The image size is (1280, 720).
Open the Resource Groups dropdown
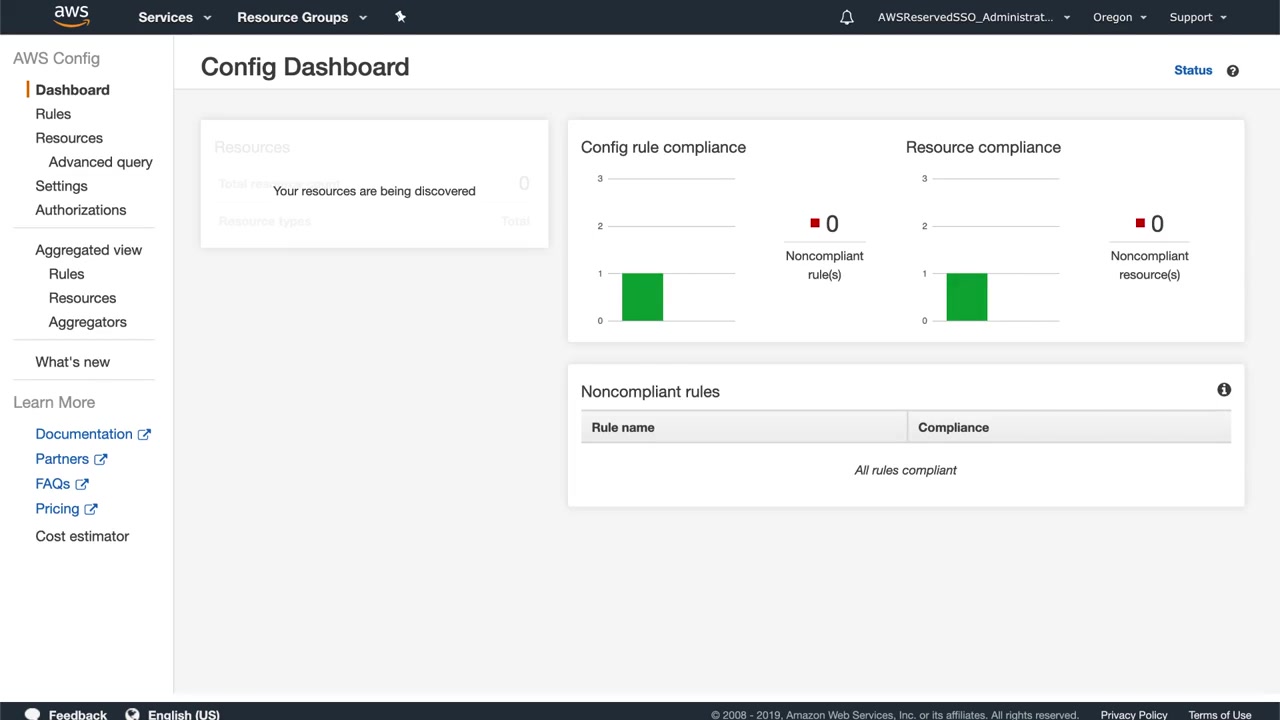click(301, 17)
